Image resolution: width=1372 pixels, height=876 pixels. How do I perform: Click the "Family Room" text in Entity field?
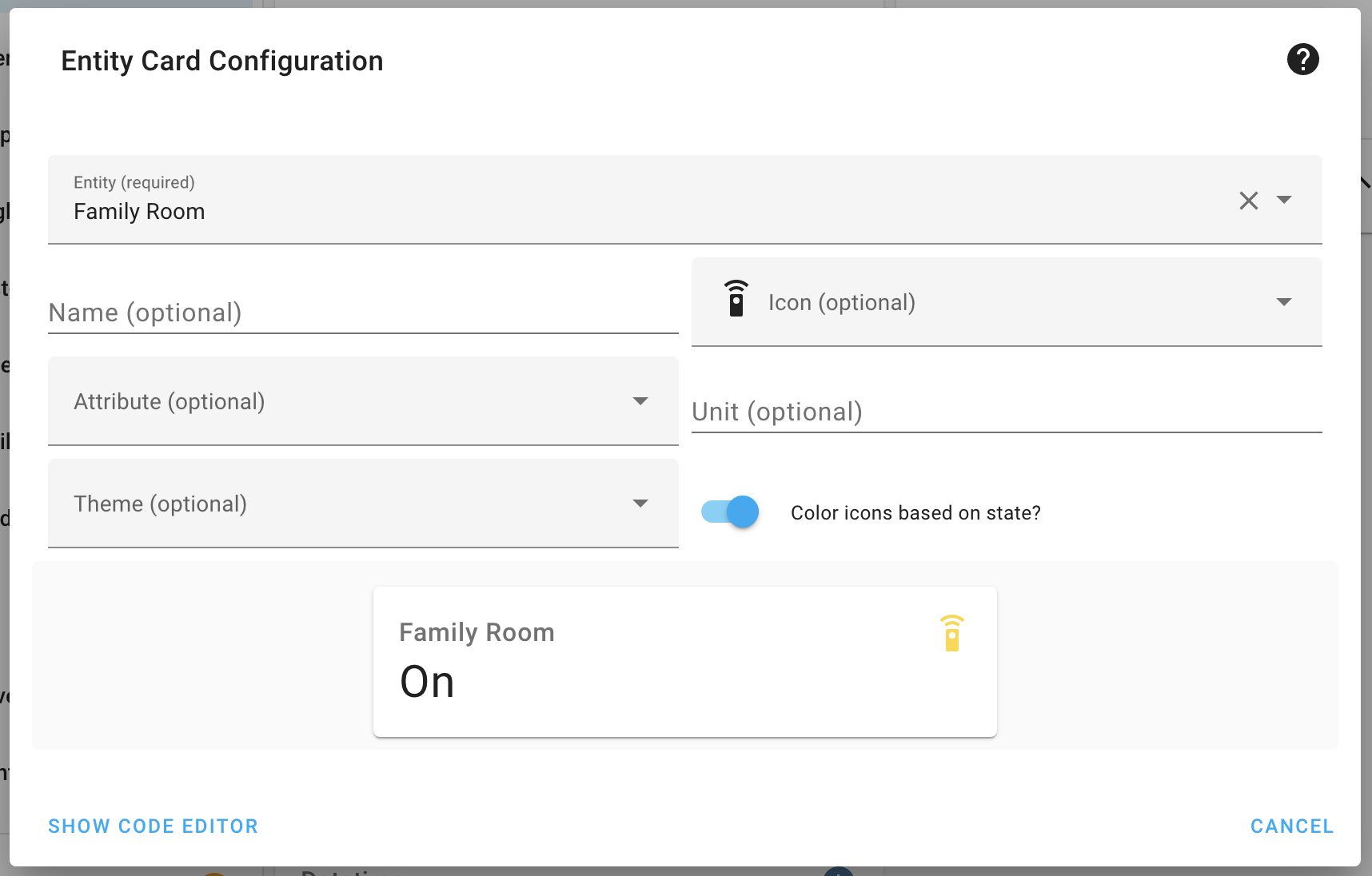click(140, 212)
